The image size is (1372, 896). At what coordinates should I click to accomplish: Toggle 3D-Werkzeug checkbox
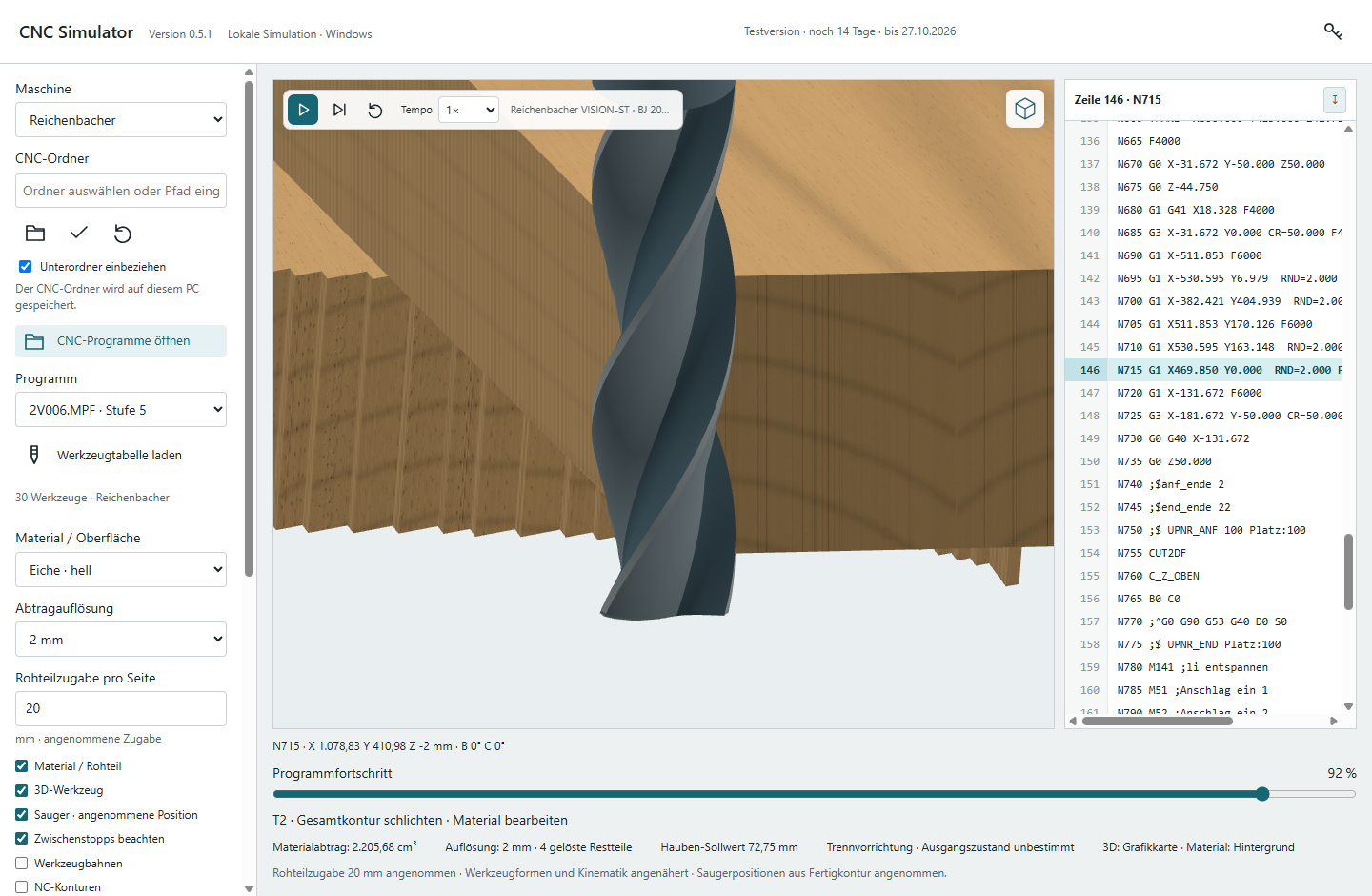[22, 790]
